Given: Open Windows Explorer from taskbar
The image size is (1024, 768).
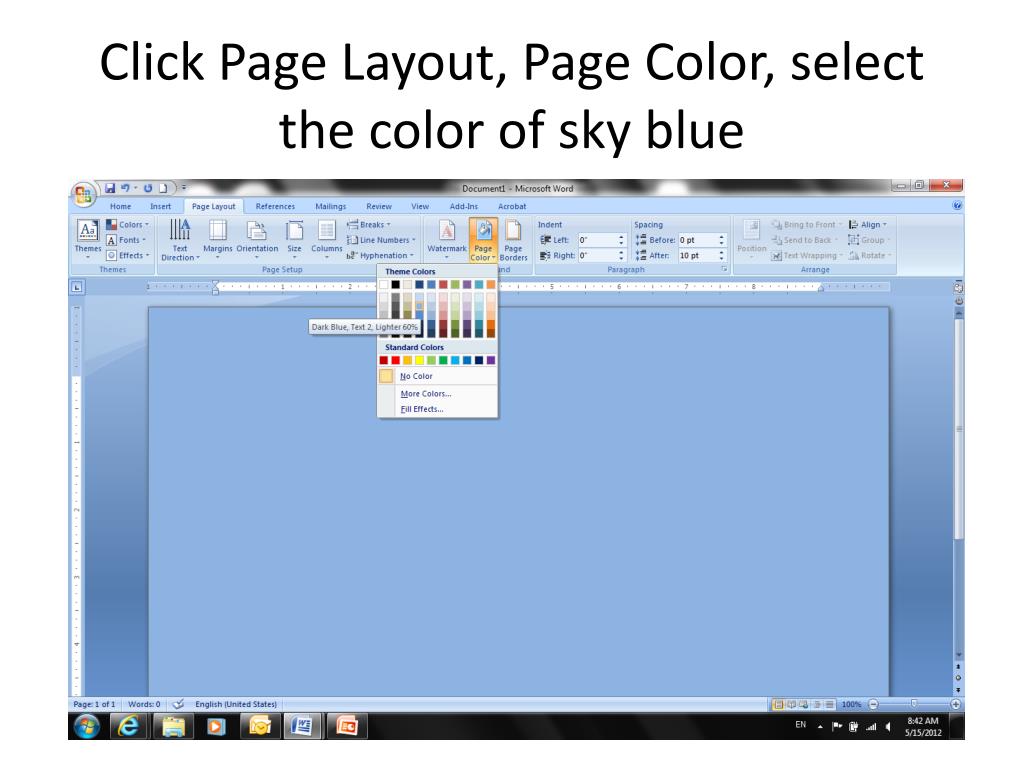Looking at the screenshot, I should point(172,726).
